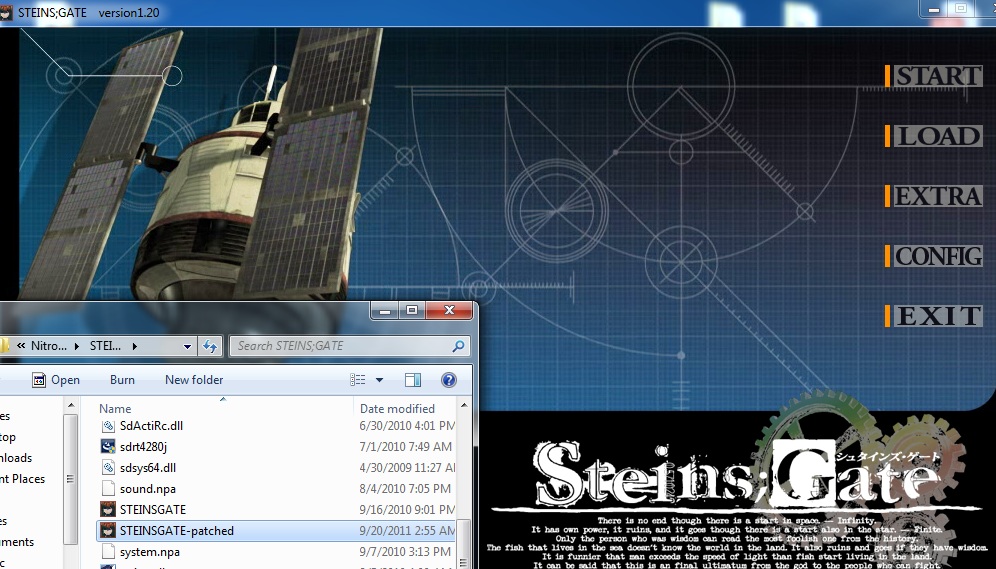Click the sdrt4280j file icon
996x569 pixels.
pos(108,446)
